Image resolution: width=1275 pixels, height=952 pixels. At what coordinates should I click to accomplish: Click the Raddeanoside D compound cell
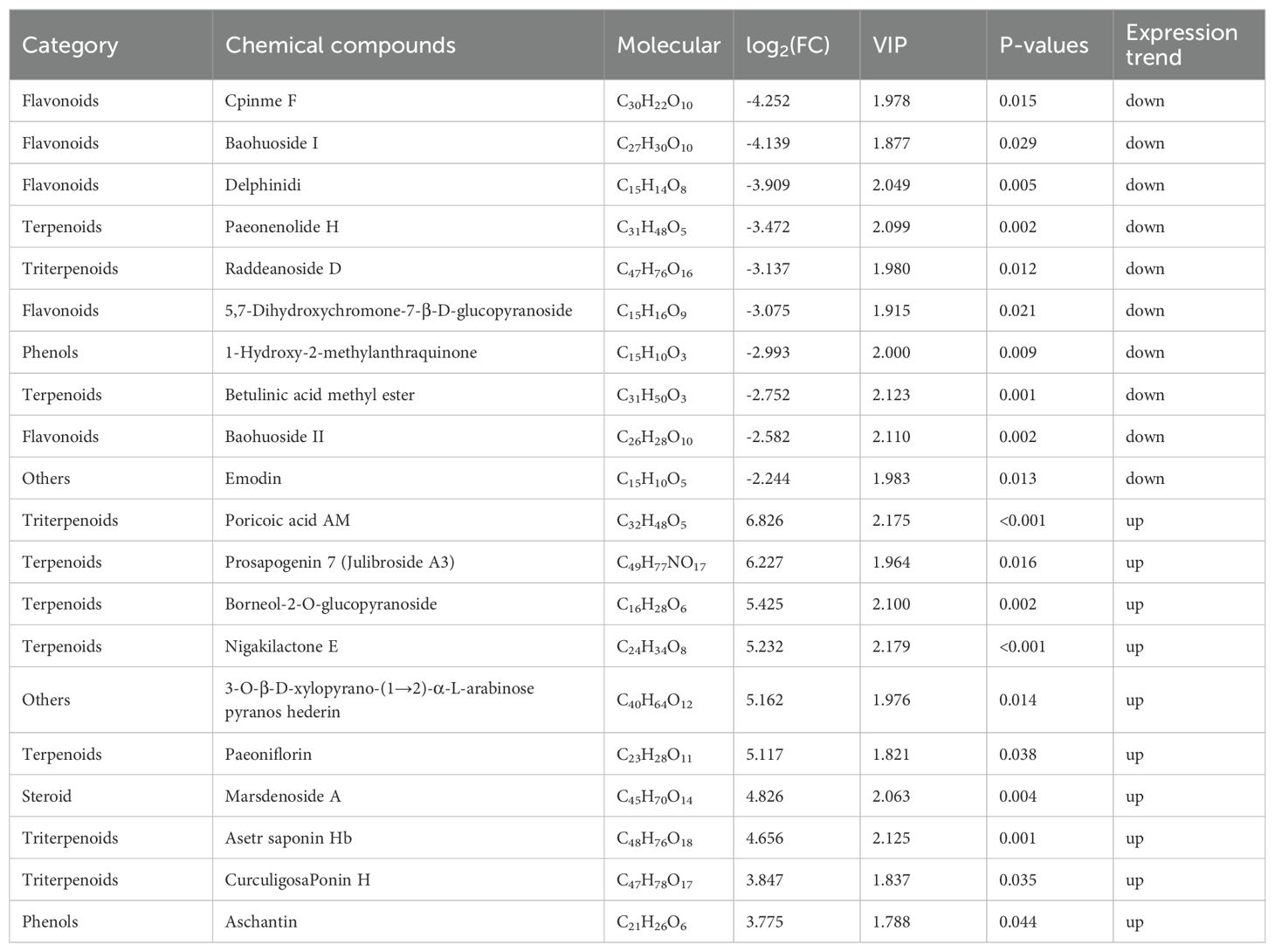click(x=283, y=269)
